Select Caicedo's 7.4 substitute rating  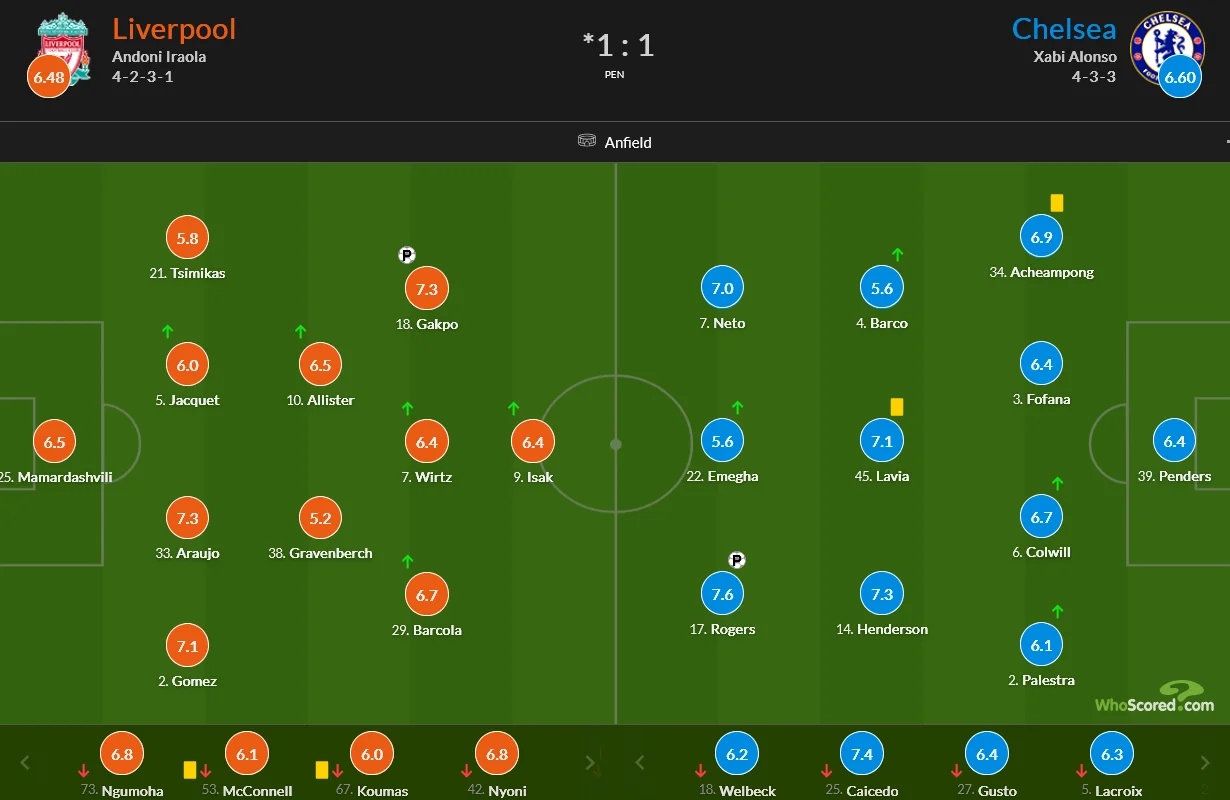click(862, 755)
